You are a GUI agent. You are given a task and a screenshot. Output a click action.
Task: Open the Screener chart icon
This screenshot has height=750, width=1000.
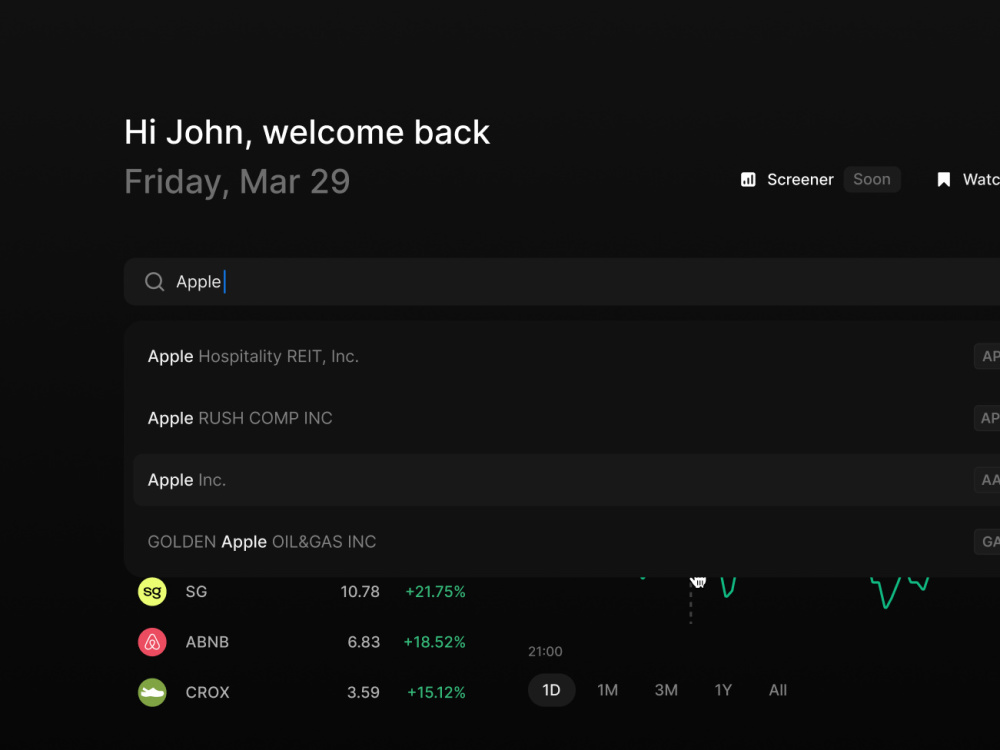tap(748, 180)
